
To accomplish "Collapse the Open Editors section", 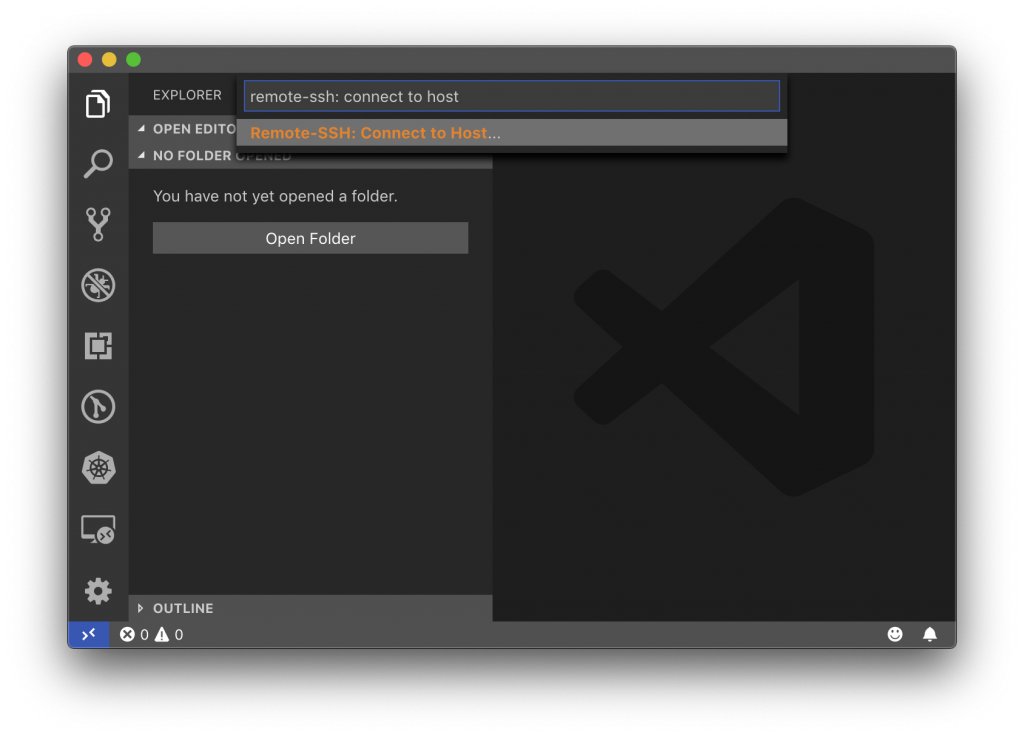I will (142, 129).
